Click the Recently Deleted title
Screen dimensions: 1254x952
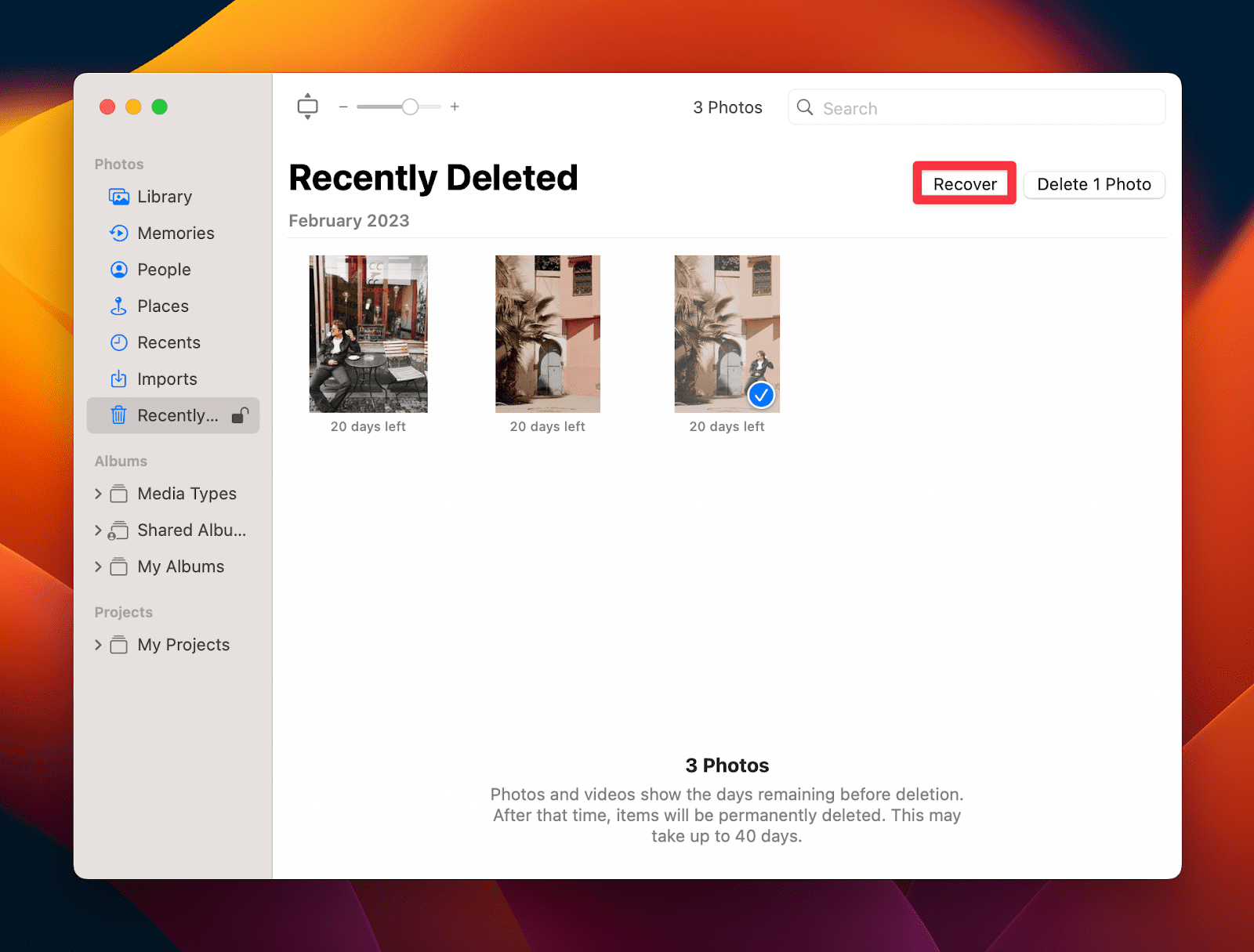point(433,178)
